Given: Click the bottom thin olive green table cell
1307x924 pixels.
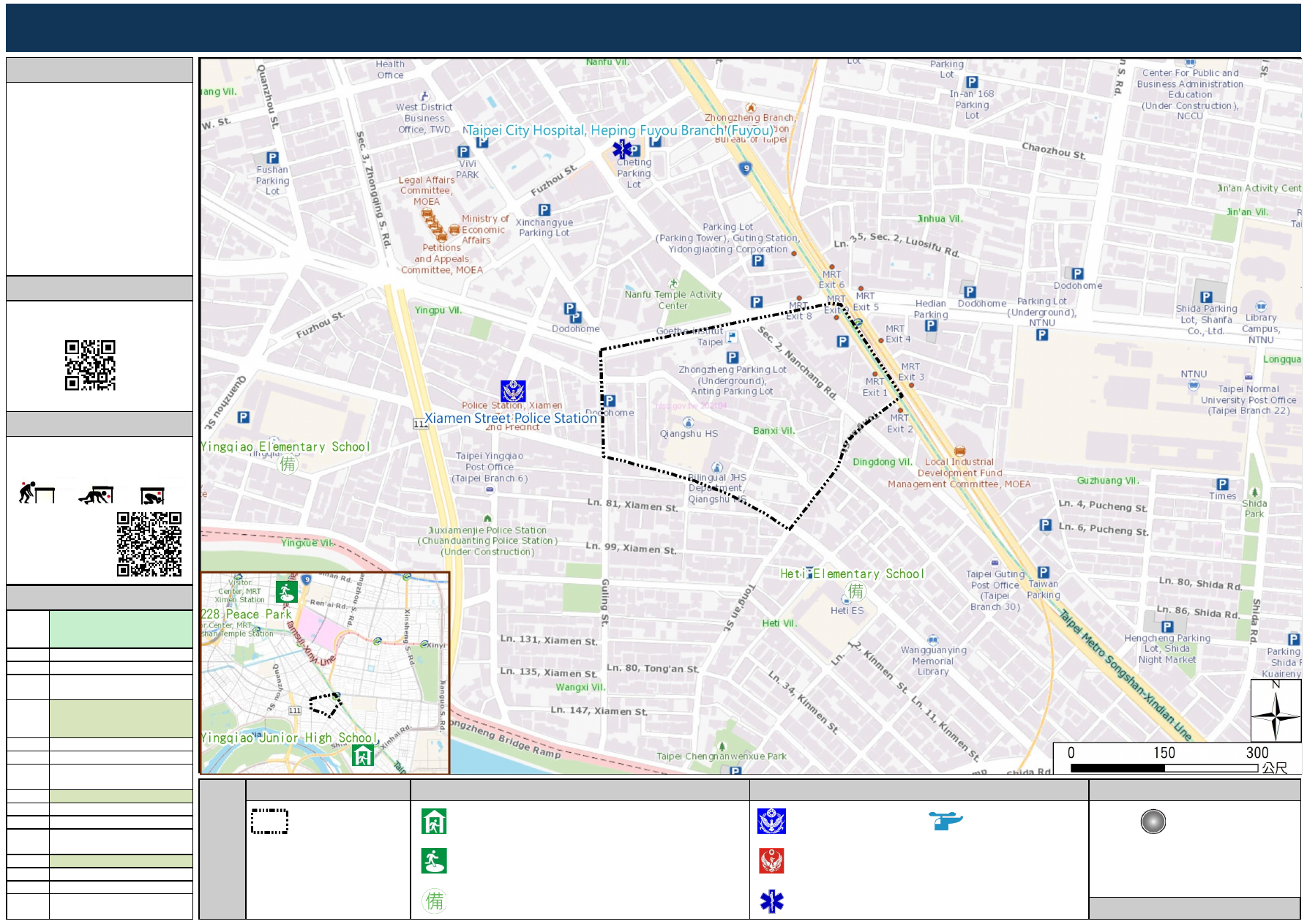Looking at the screenshot, I should pos(121,861).
